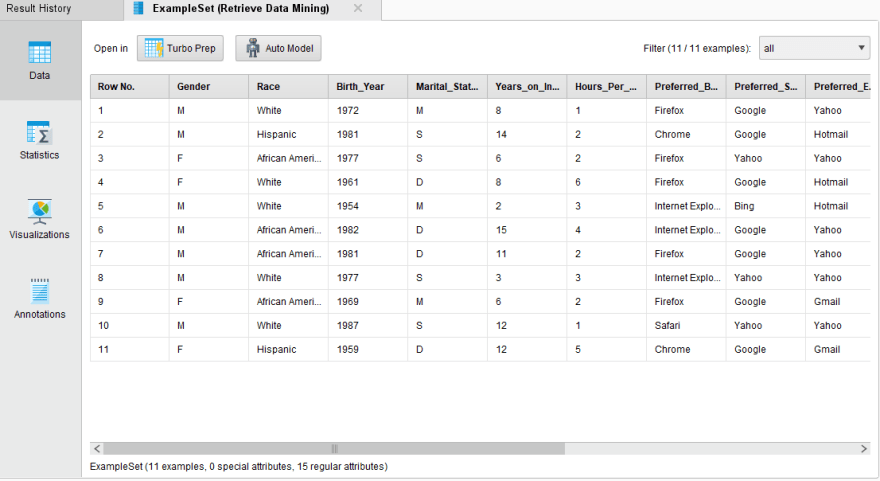Open data in Auto Model

click(278, 48)
